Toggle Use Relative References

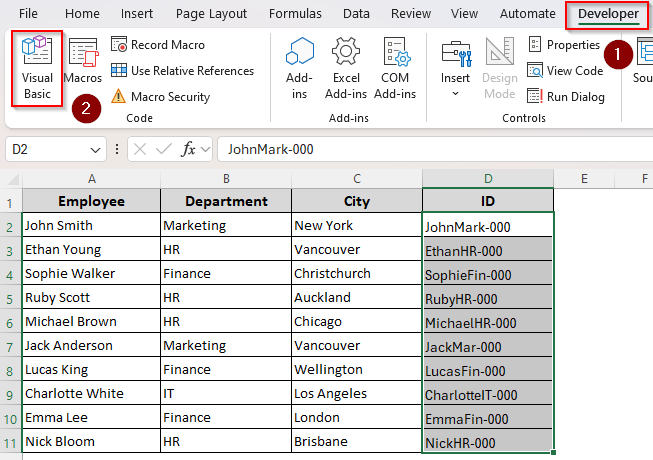click(182, 71)
